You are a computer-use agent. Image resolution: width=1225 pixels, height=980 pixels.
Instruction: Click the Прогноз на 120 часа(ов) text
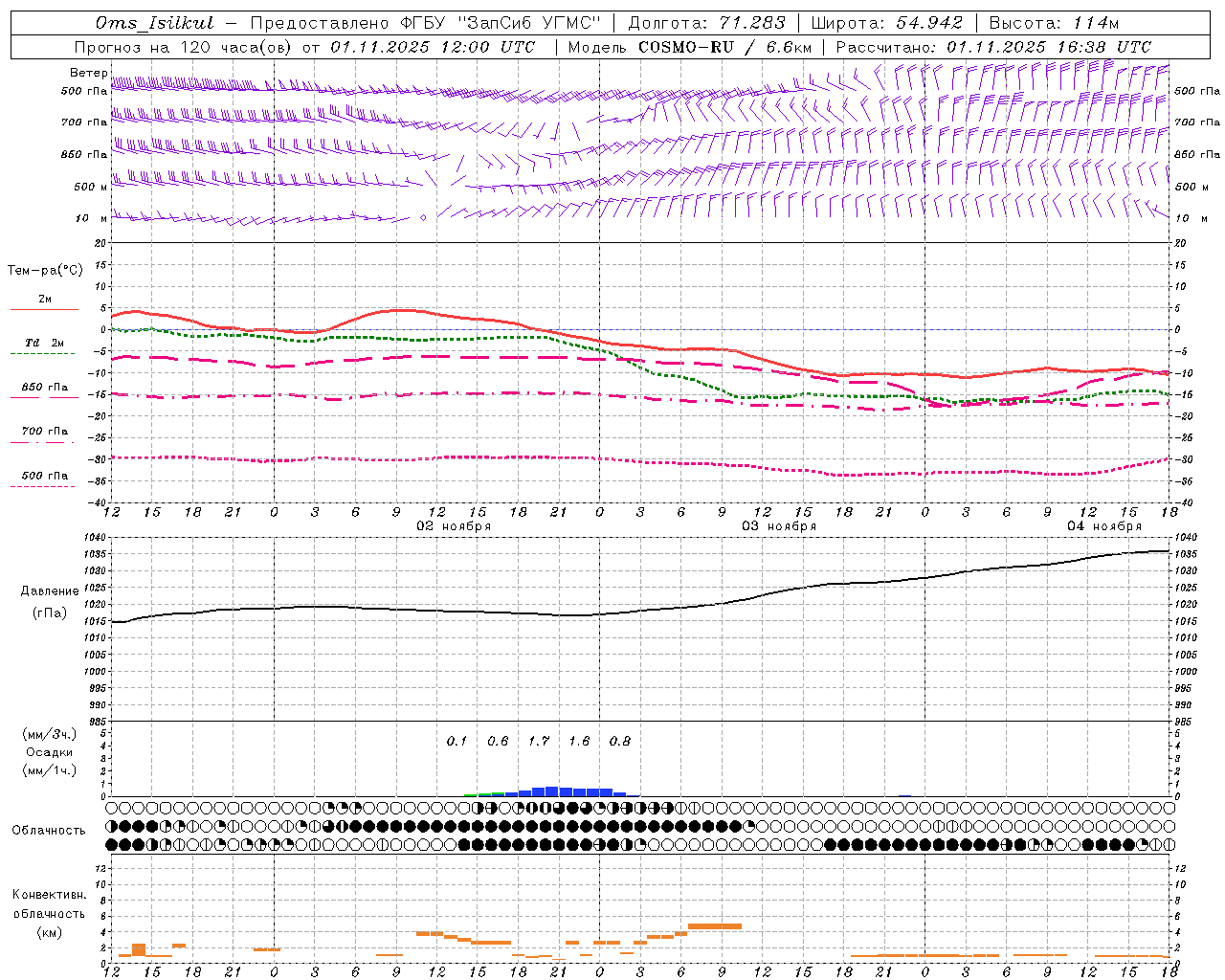185,47
